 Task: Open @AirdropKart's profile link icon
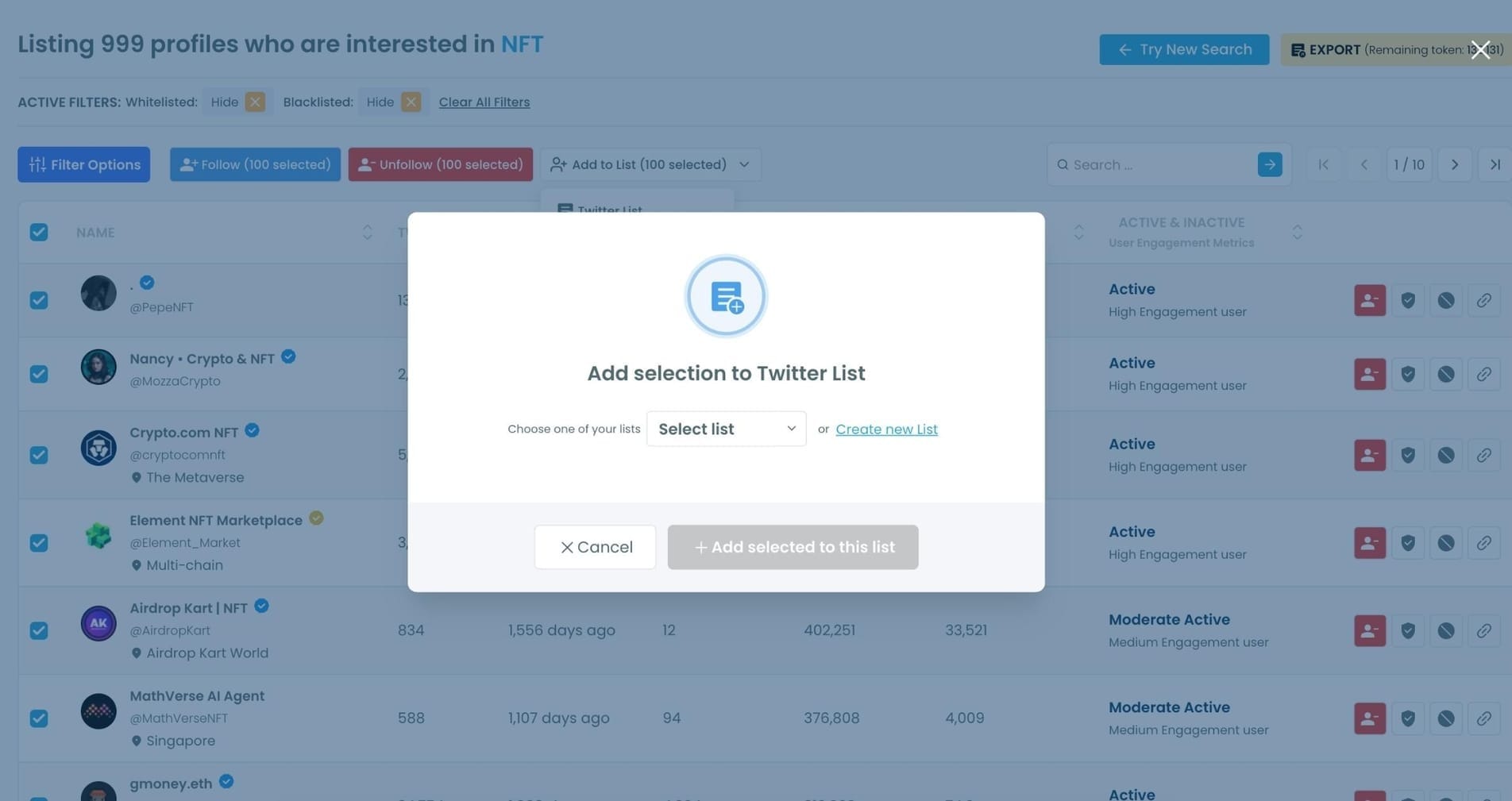point(1484,630)
